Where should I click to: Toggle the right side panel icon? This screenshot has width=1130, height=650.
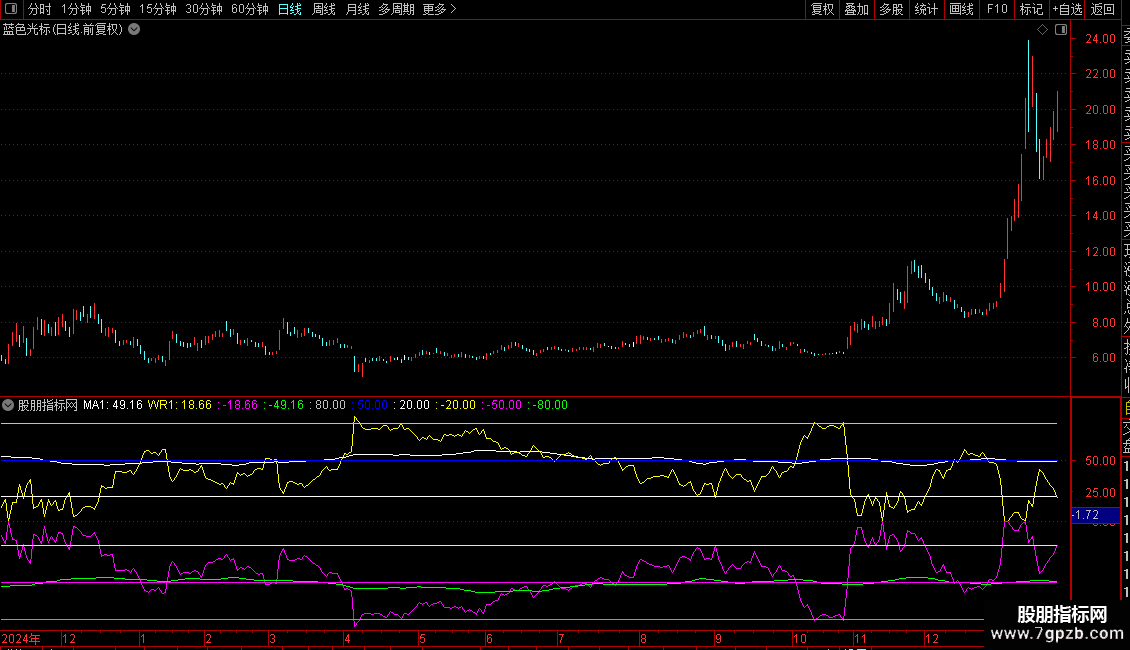[1061, 30]
